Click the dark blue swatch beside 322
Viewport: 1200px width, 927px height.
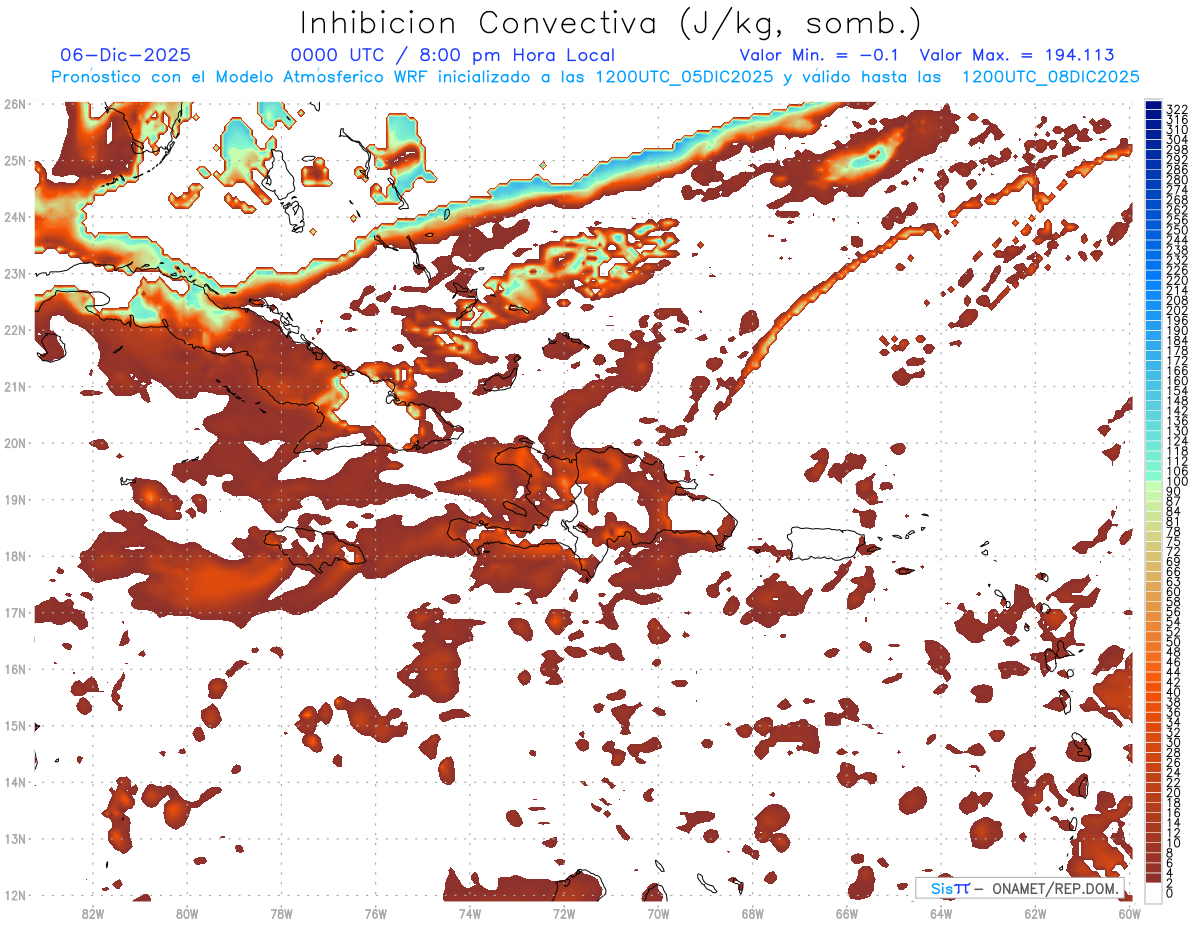[x=1153, y=106]
